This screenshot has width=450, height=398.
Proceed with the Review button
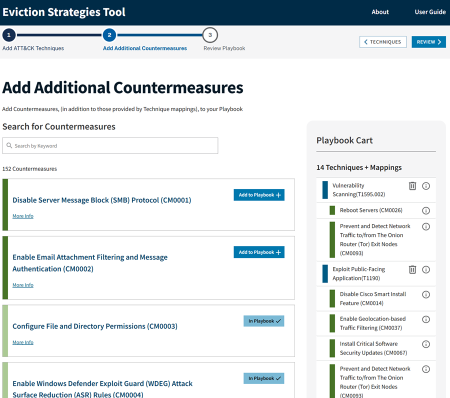point(429,42)
